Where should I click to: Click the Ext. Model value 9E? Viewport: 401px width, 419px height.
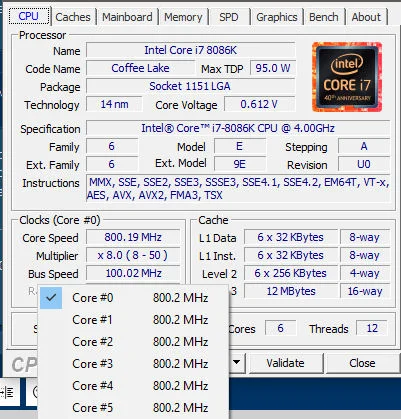click(240, 164)
